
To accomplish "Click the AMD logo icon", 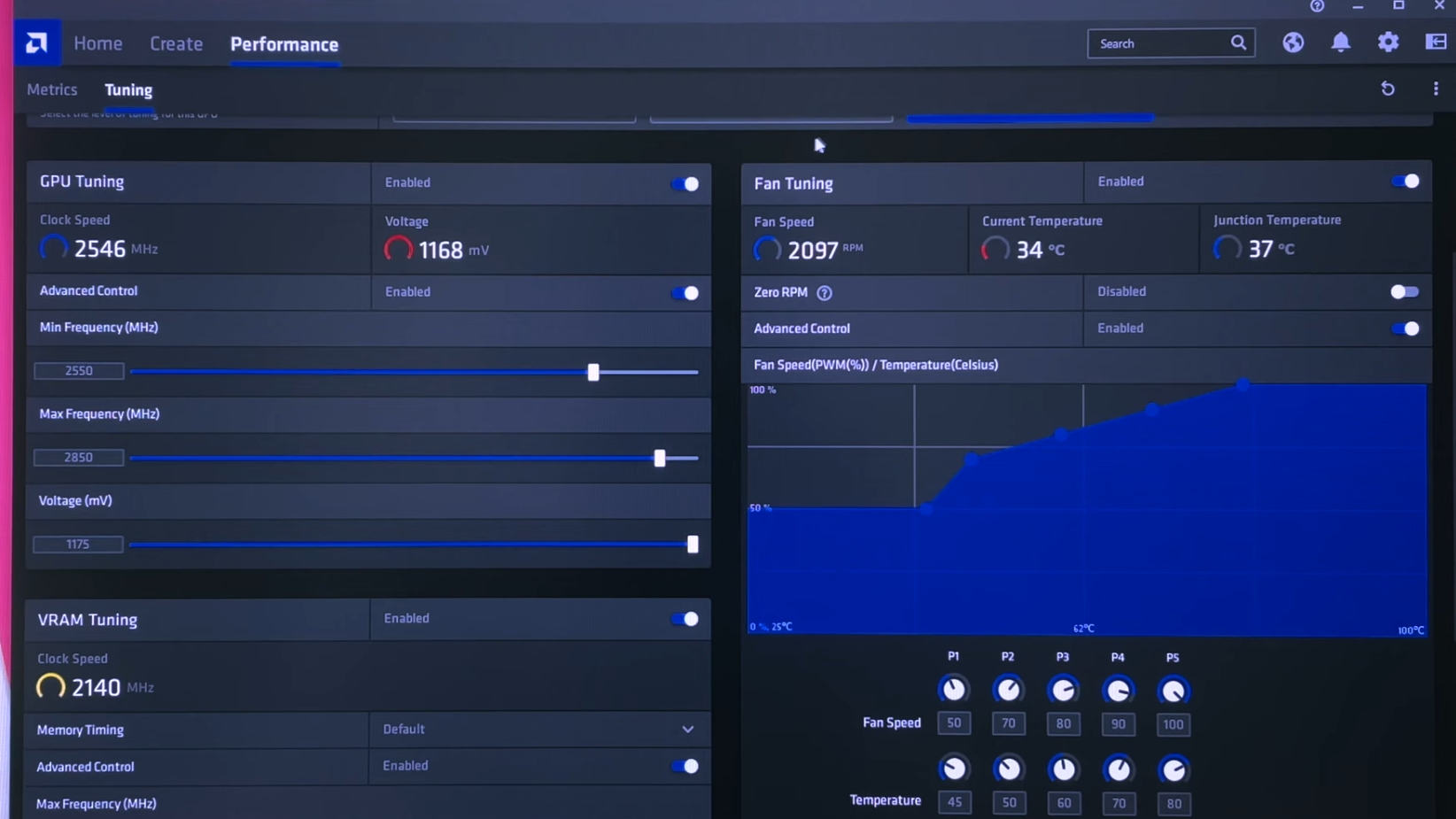I will (37, 42).
